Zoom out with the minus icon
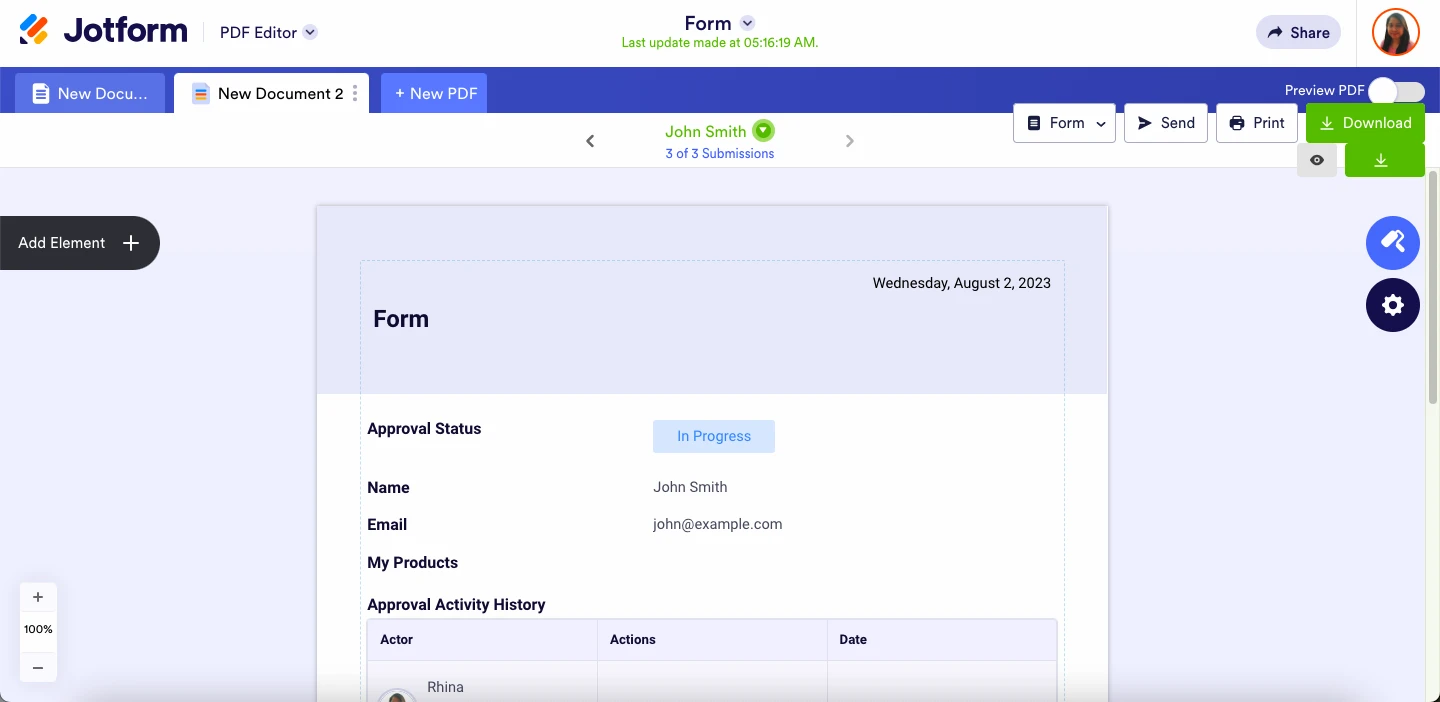Image resolution: width=1440 pixels, height=702 pixels. tap(38, 667)
